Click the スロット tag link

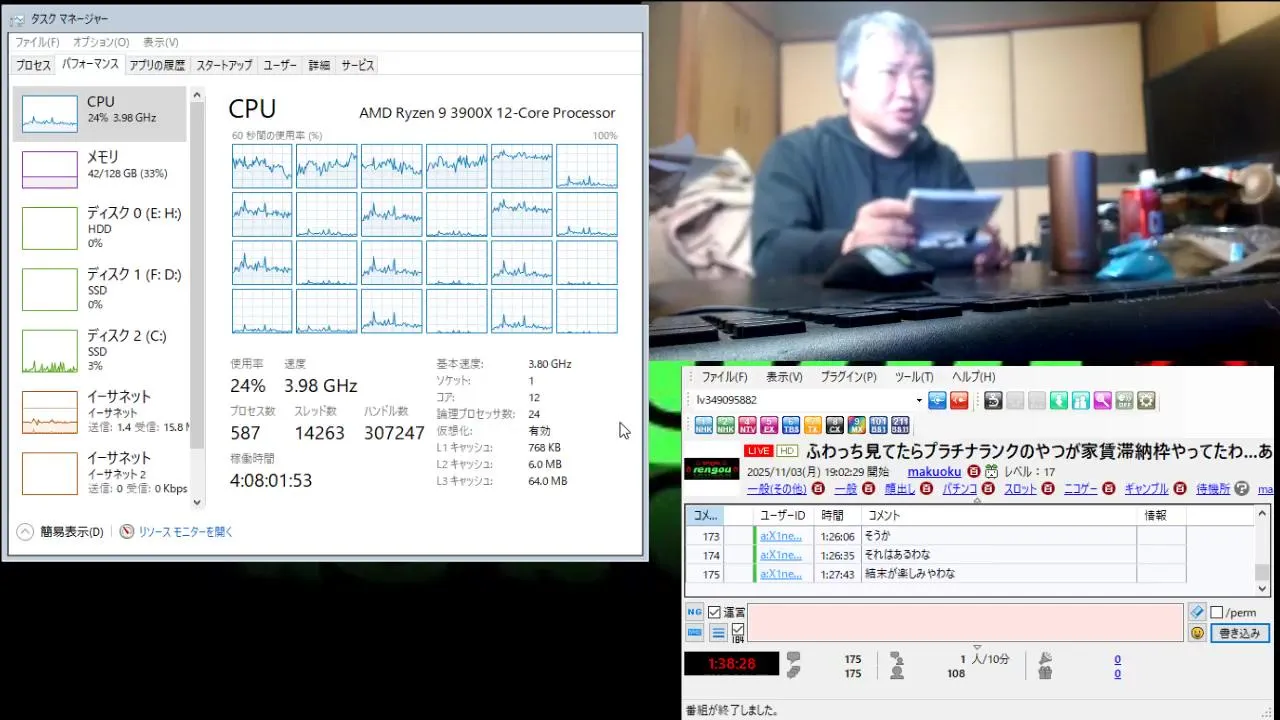pos(1020,489)
